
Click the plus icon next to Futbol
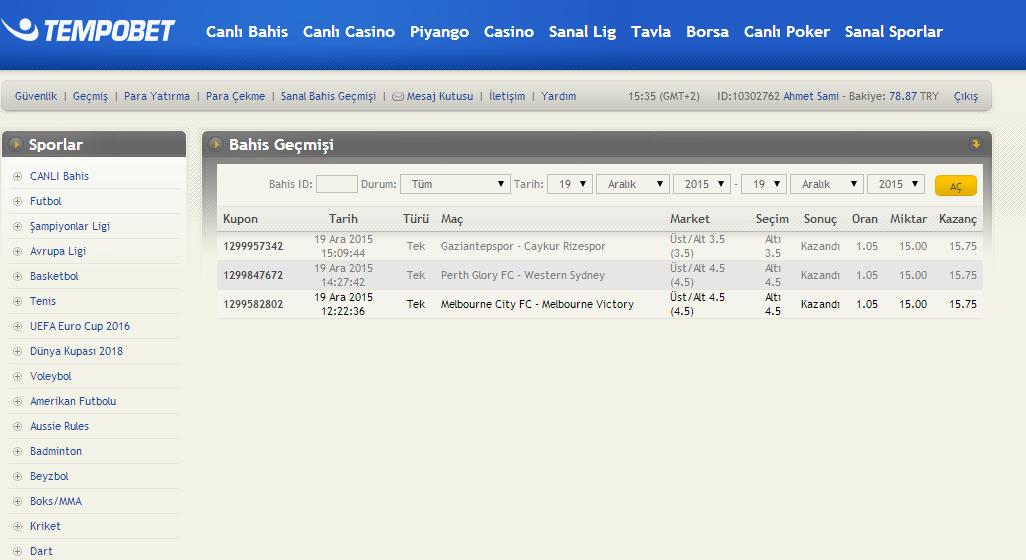17,201
